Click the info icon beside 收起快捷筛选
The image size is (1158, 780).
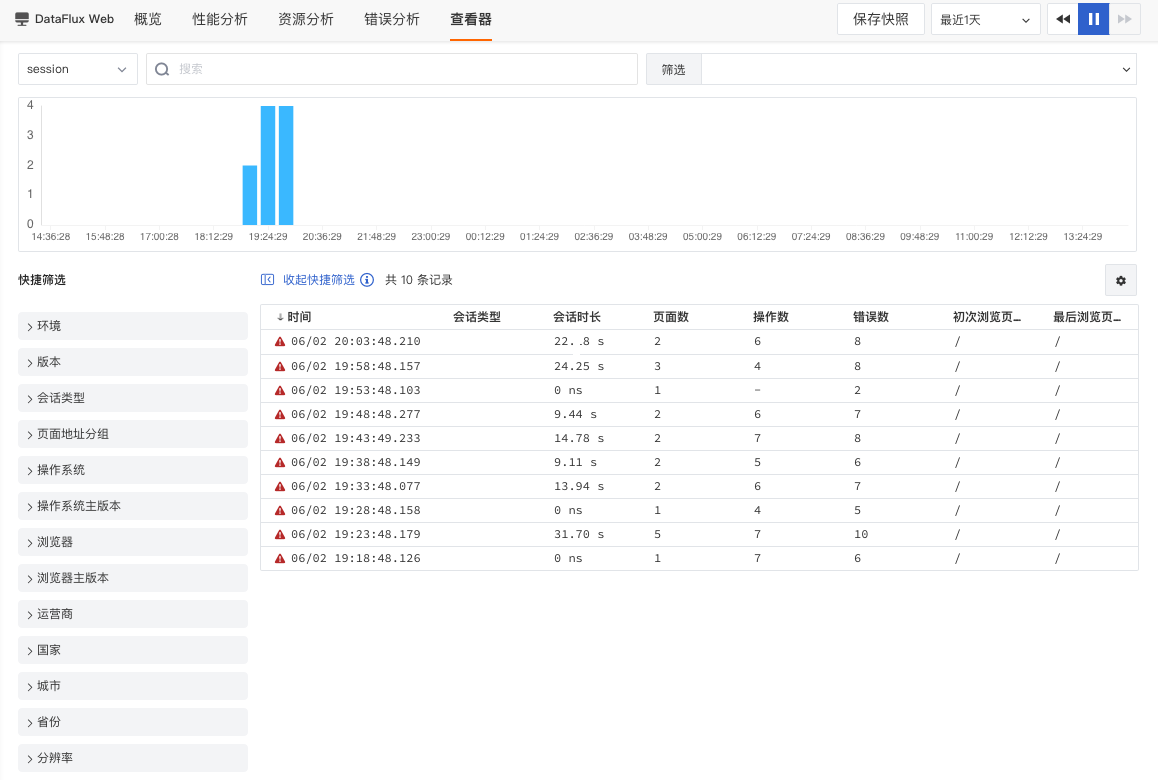(367, 280)
